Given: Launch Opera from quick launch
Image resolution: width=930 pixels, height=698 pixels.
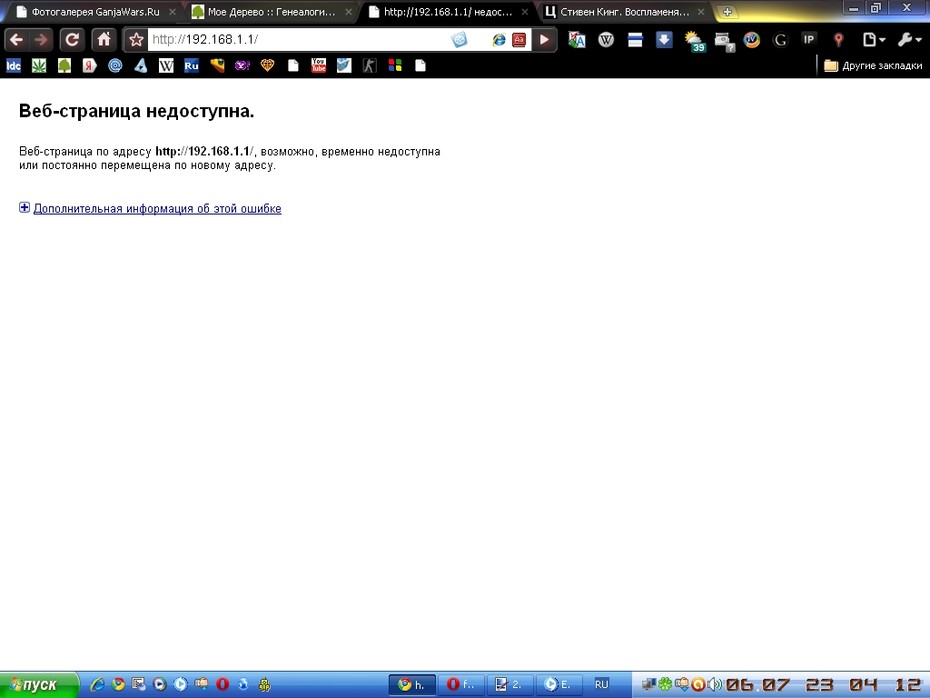Looking at the screenshot, I should (x=222, y=685).
